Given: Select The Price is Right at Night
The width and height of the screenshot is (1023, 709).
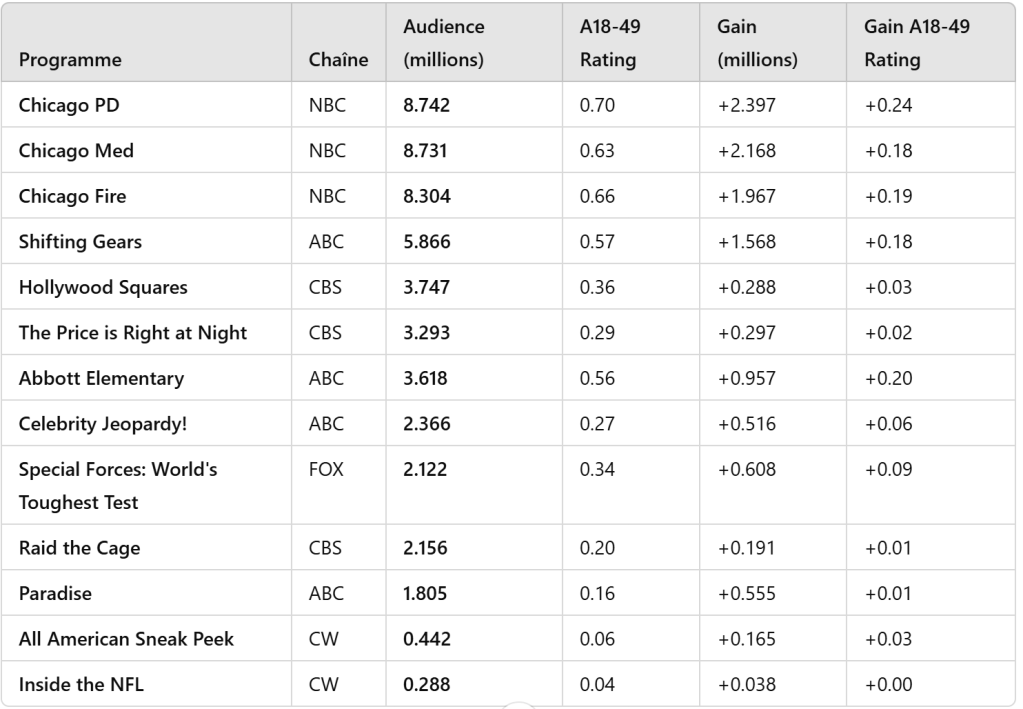Looking at the screenshot, I should [x=133, y=333].
